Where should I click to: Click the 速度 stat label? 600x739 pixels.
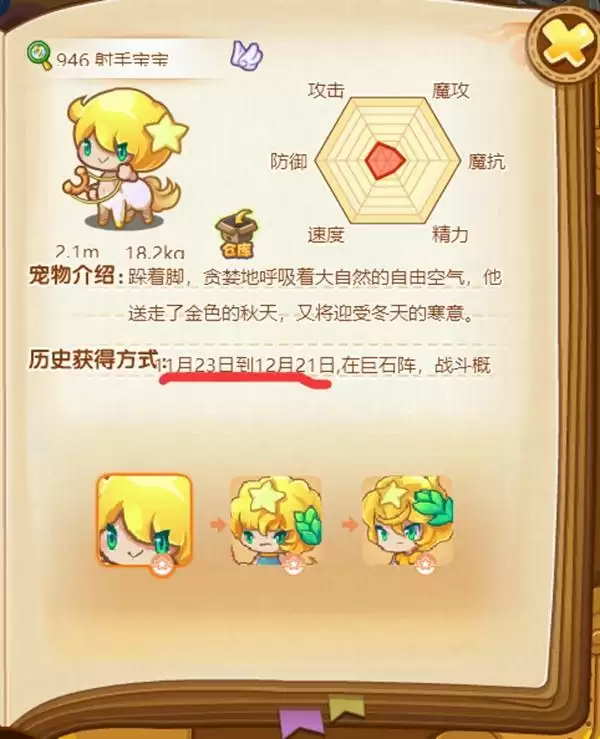(x=326, y=234)
